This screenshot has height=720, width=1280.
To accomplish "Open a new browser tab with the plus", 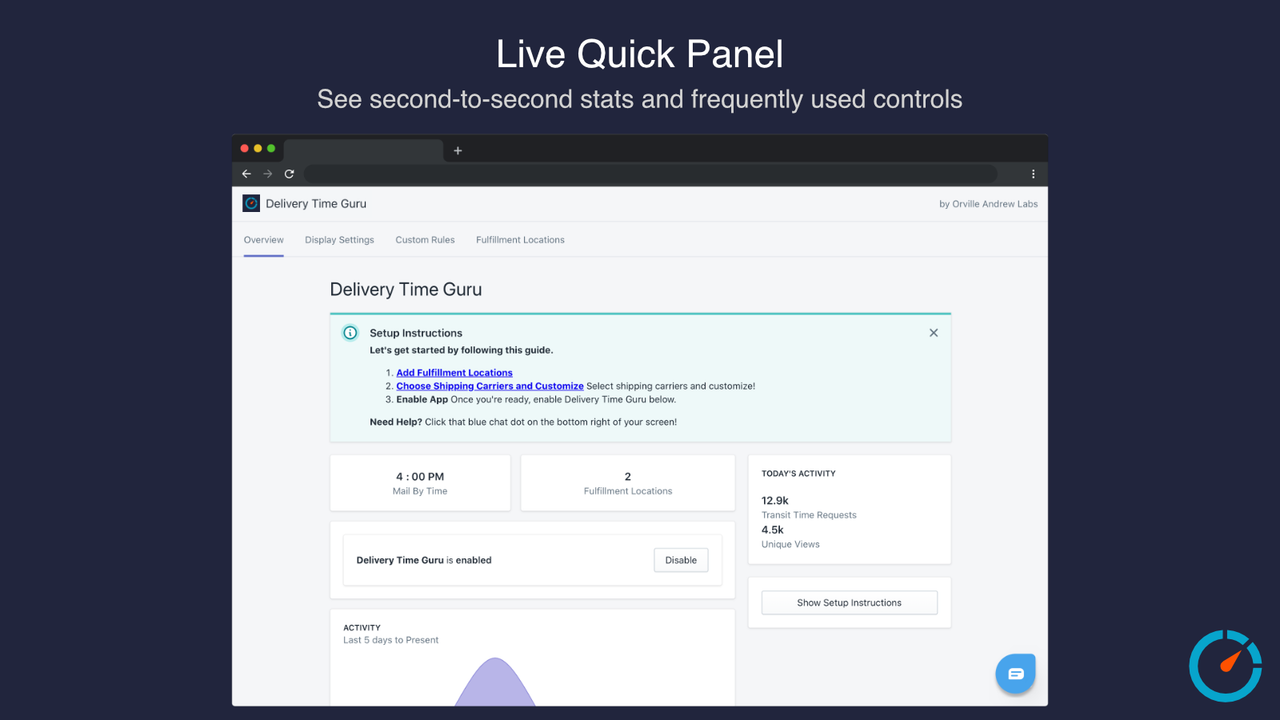I will coord(457,150).
